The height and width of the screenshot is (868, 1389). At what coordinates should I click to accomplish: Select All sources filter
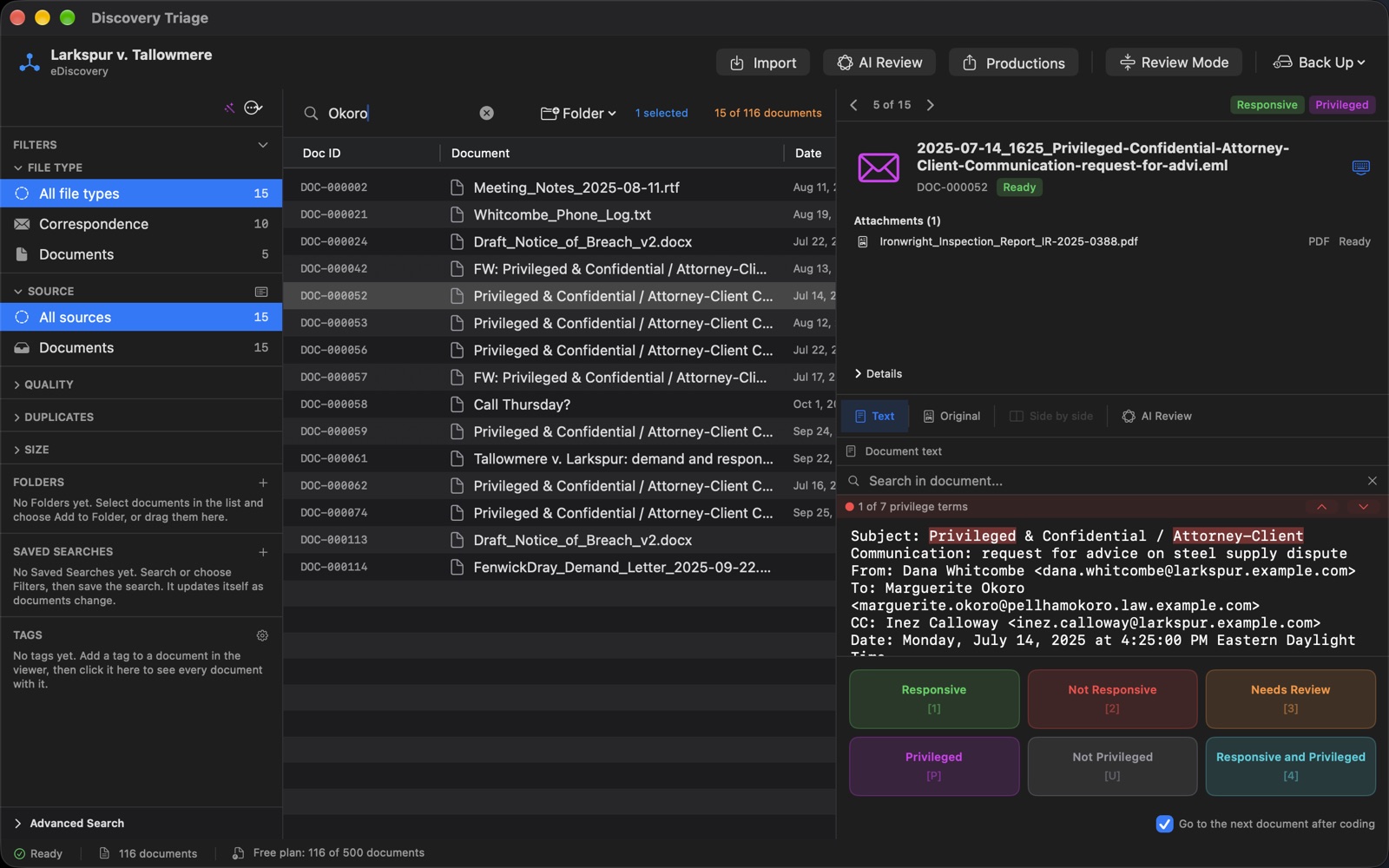[x=142, y=318]
